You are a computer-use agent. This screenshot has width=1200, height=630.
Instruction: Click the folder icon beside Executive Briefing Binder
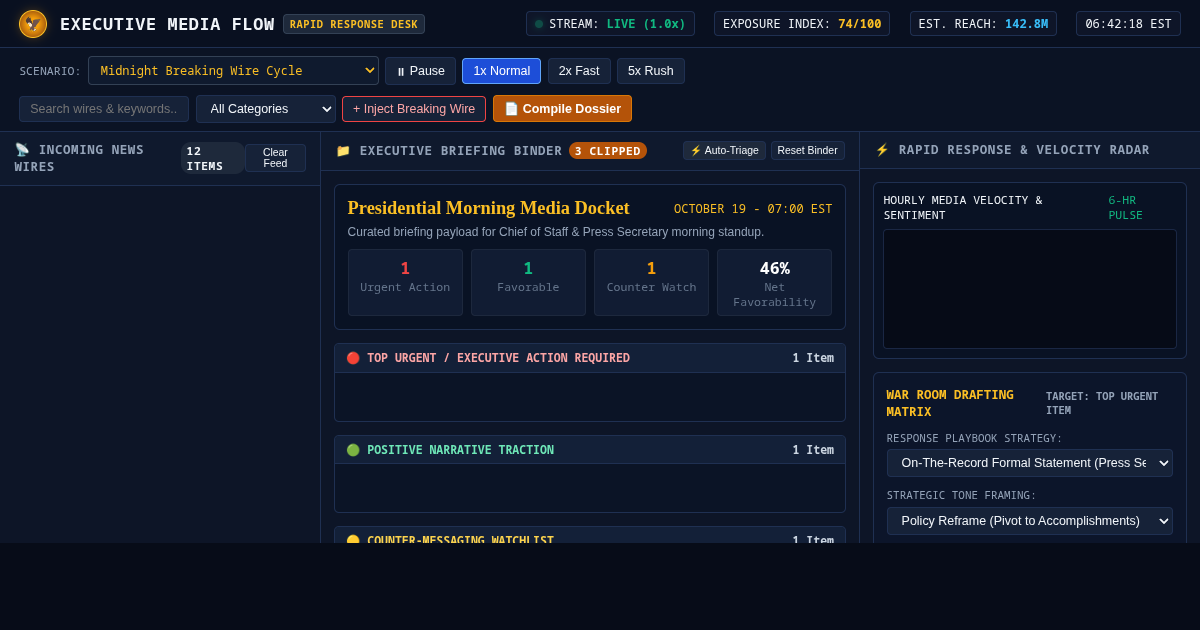coord(343,151)
